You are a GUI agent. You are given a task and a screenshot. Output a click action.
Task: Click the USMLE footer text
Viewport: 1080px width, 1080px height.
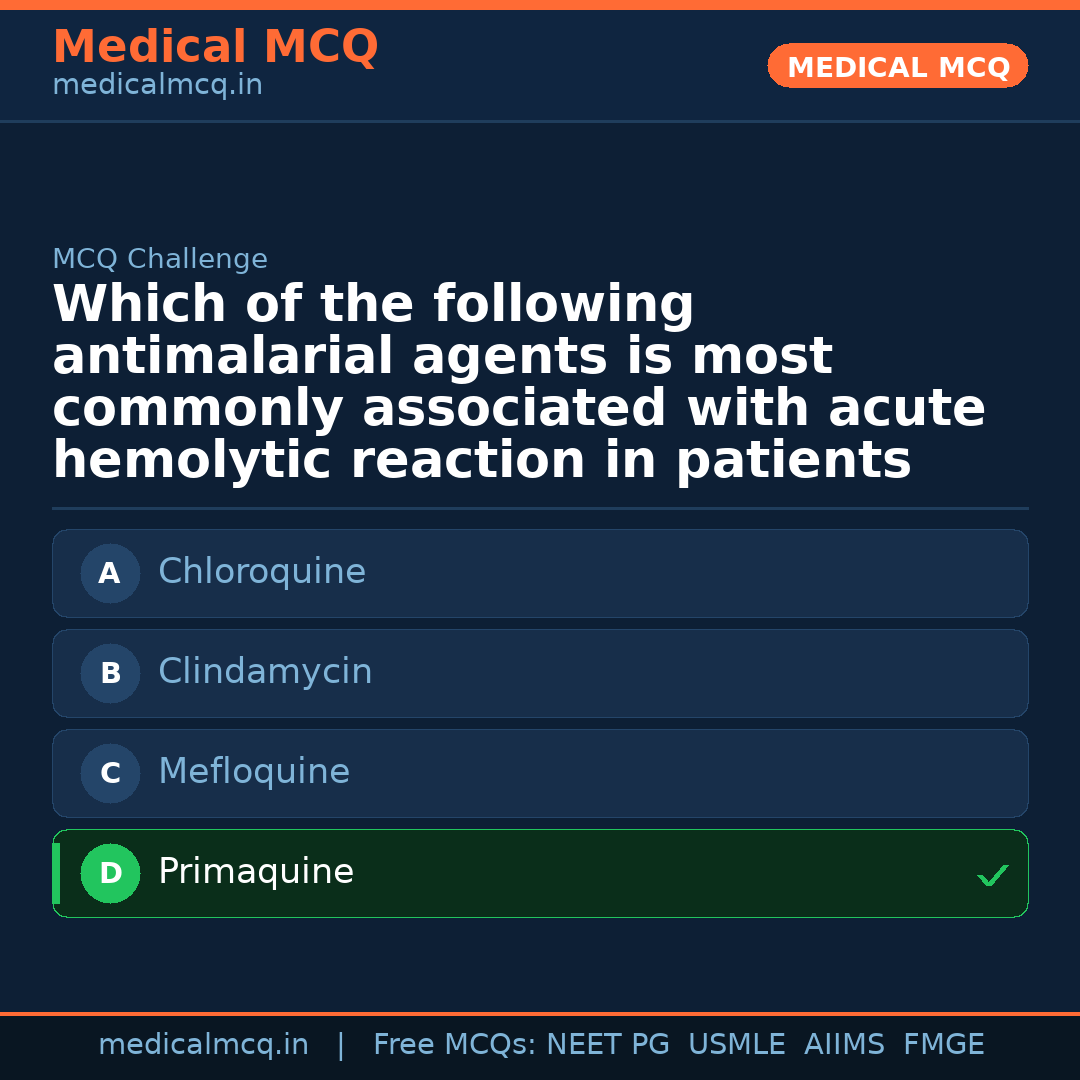tap(736, 1045)
